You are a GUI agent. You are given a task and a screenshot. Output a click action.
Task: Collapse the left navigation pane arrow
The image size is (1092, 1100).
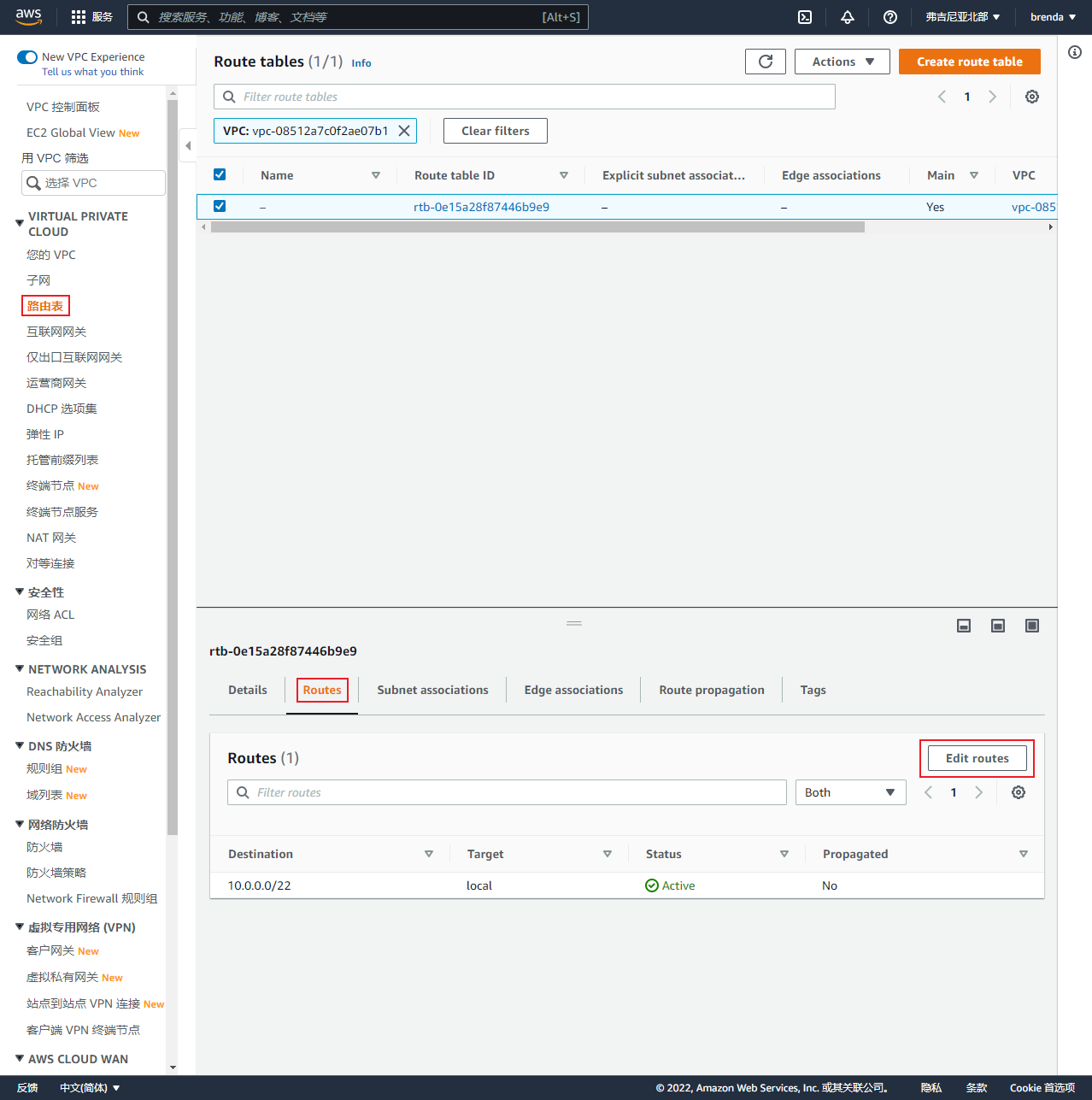coord(188,145)
